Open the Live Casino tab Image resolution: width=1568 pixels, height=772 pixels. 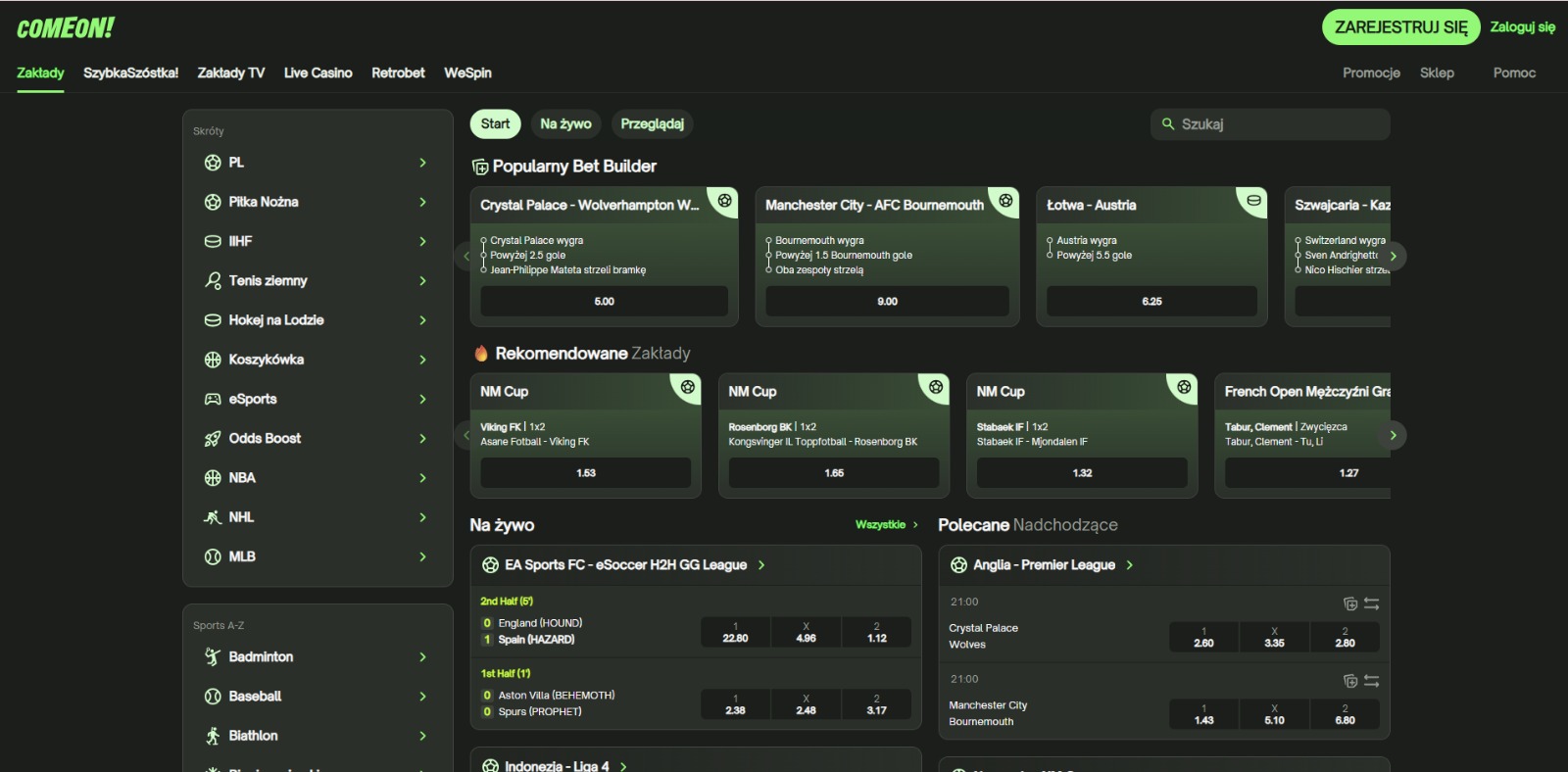pos(318,72)
